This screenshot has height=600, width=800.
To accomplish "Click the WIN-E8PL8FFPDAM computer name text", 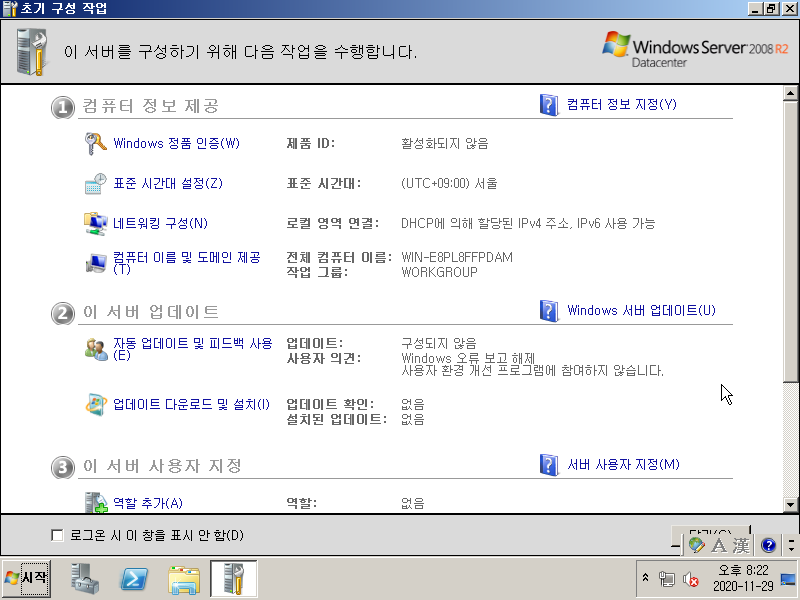I will tap(457, 257).
